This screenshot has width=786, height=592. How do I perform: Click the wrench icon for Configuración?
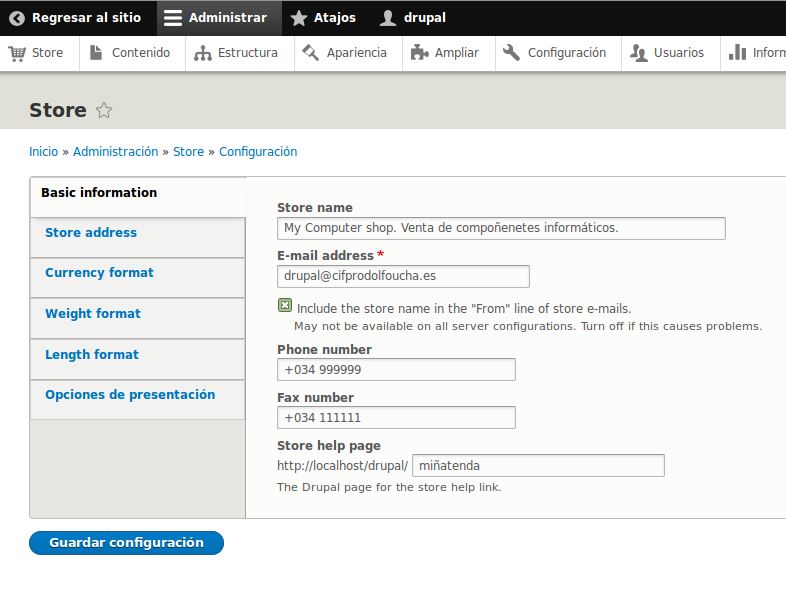(x=511, y=53)
